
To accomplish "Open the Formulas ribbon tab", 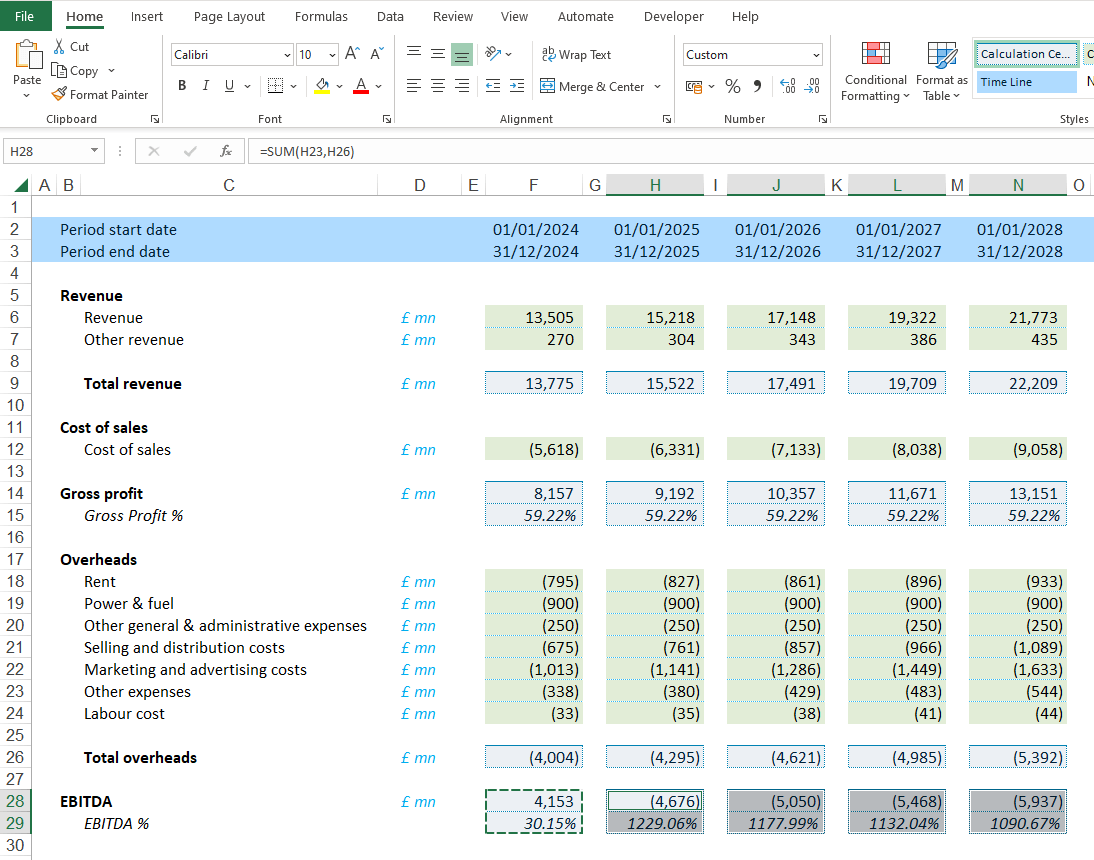I will pyautogui.click(x=321, y=16).
